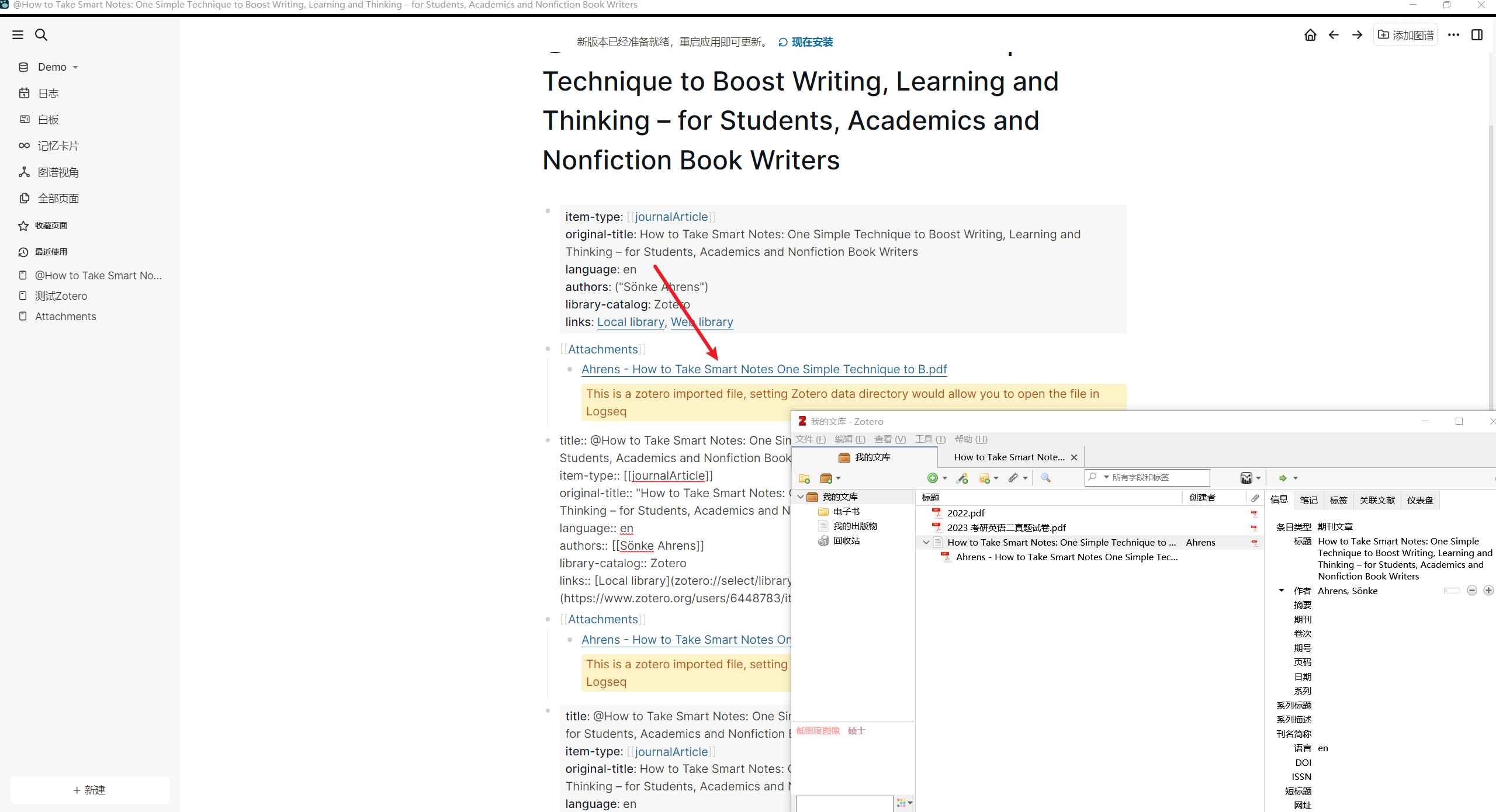Toggle the right sidebar panel

tap(1477, 35)
